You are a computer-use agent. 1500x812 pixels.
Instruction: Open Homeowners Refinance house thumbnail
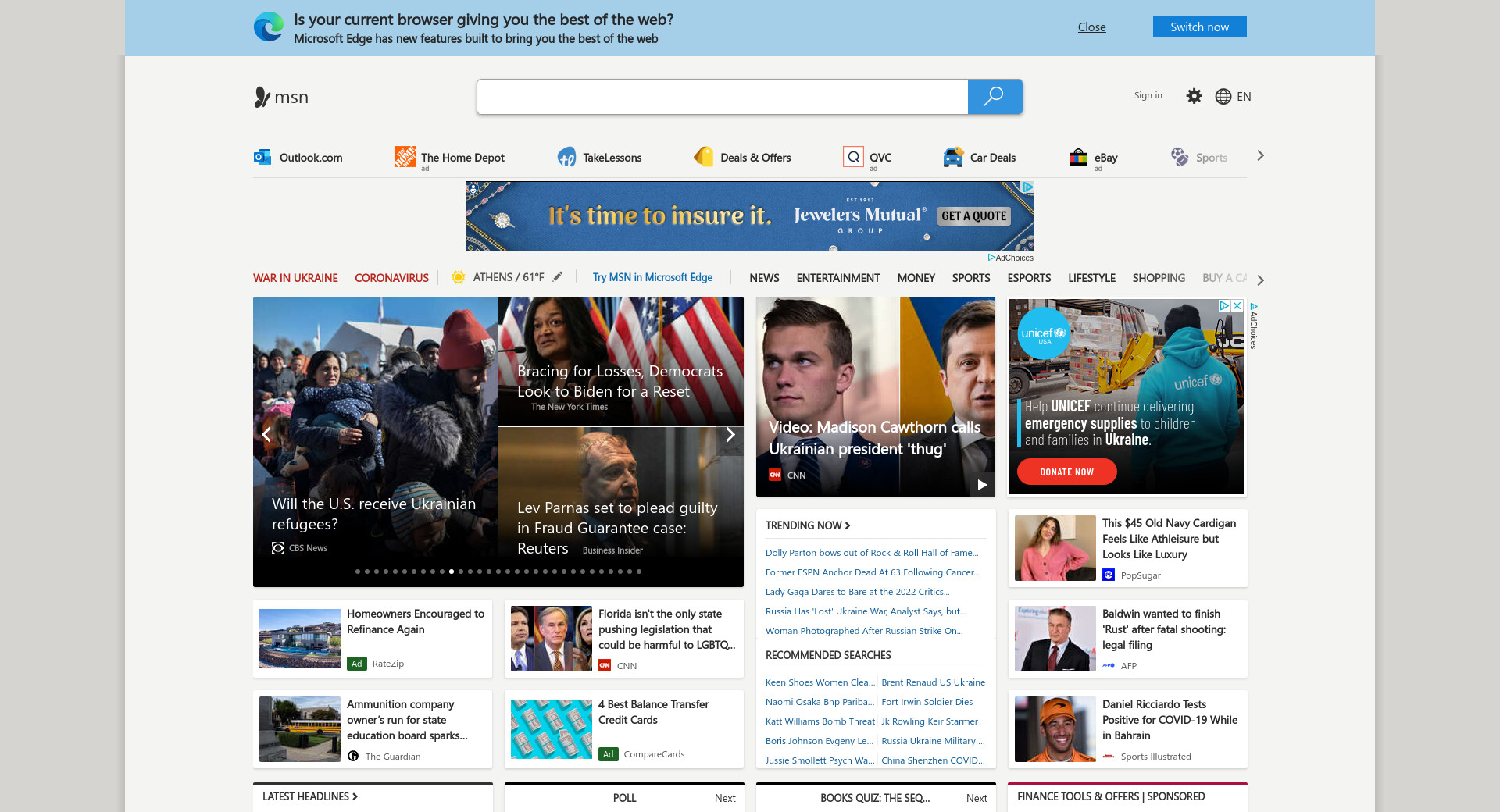(x=300, y=639)
